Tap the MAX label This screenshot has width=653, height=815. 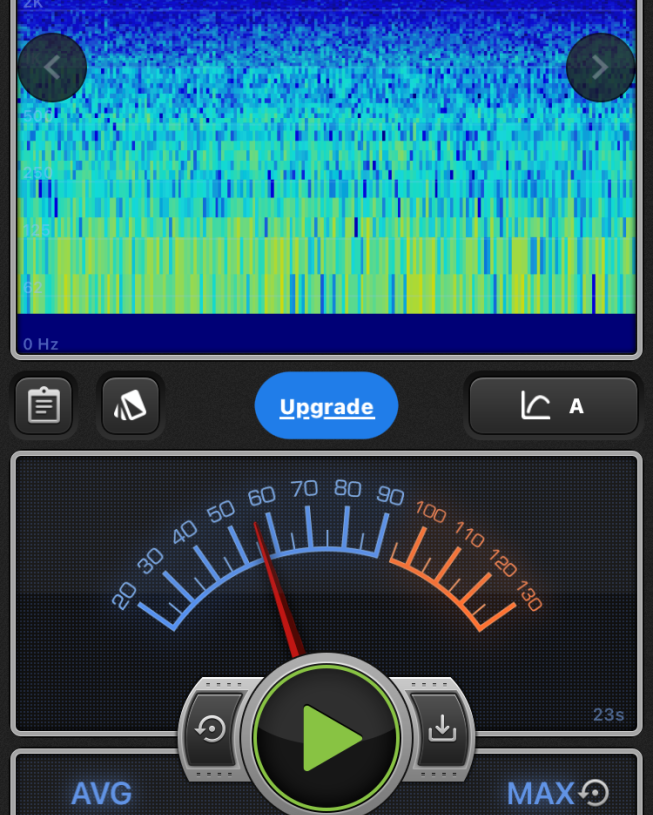click(540, 794)
